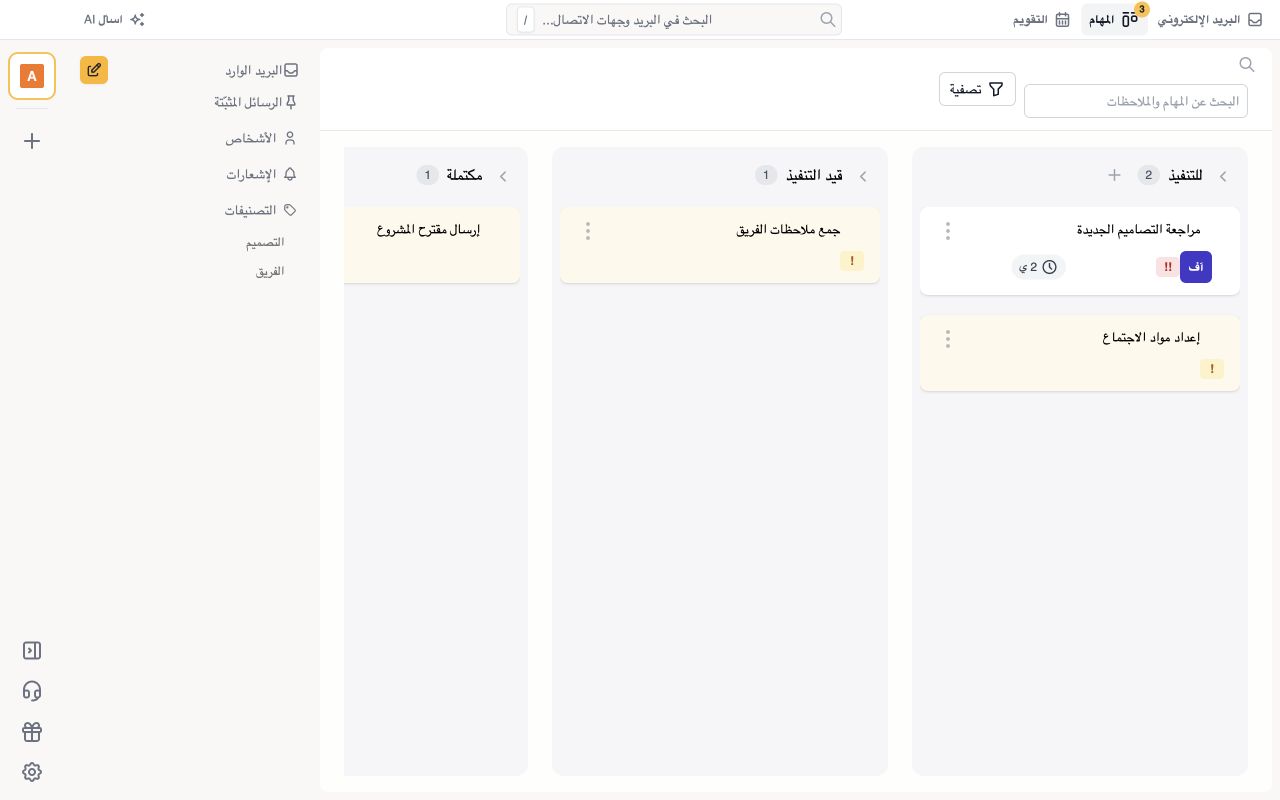Click the count badge of للتنفيذ column
Viewport: 1280px width, 800px height.
(1148, 175)
